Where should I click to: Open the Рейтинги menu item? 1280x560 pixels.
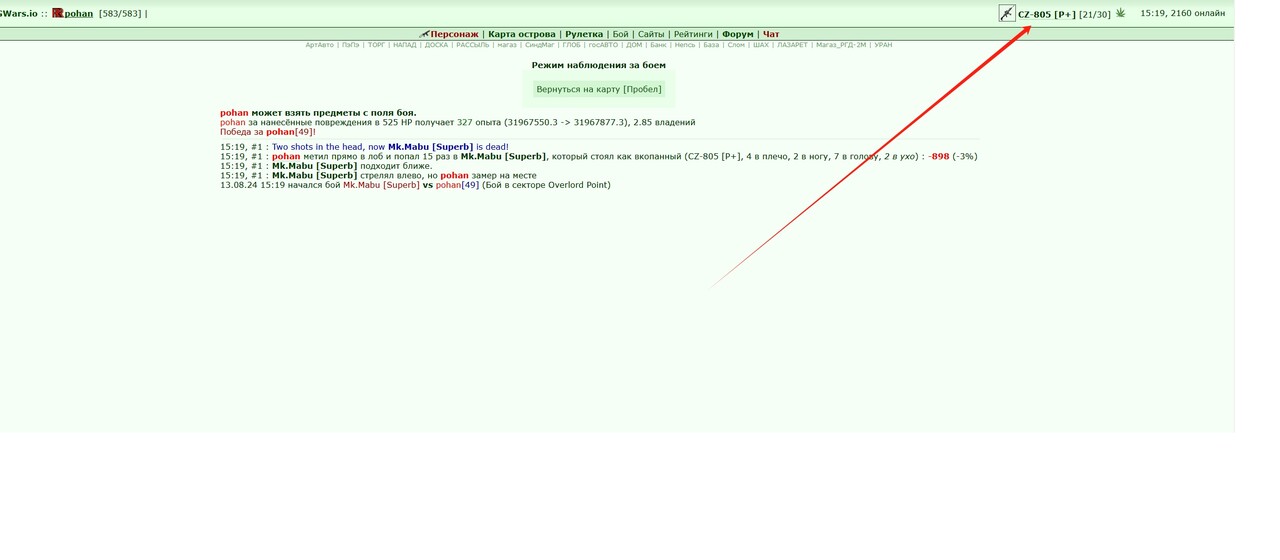pos(693,34)
